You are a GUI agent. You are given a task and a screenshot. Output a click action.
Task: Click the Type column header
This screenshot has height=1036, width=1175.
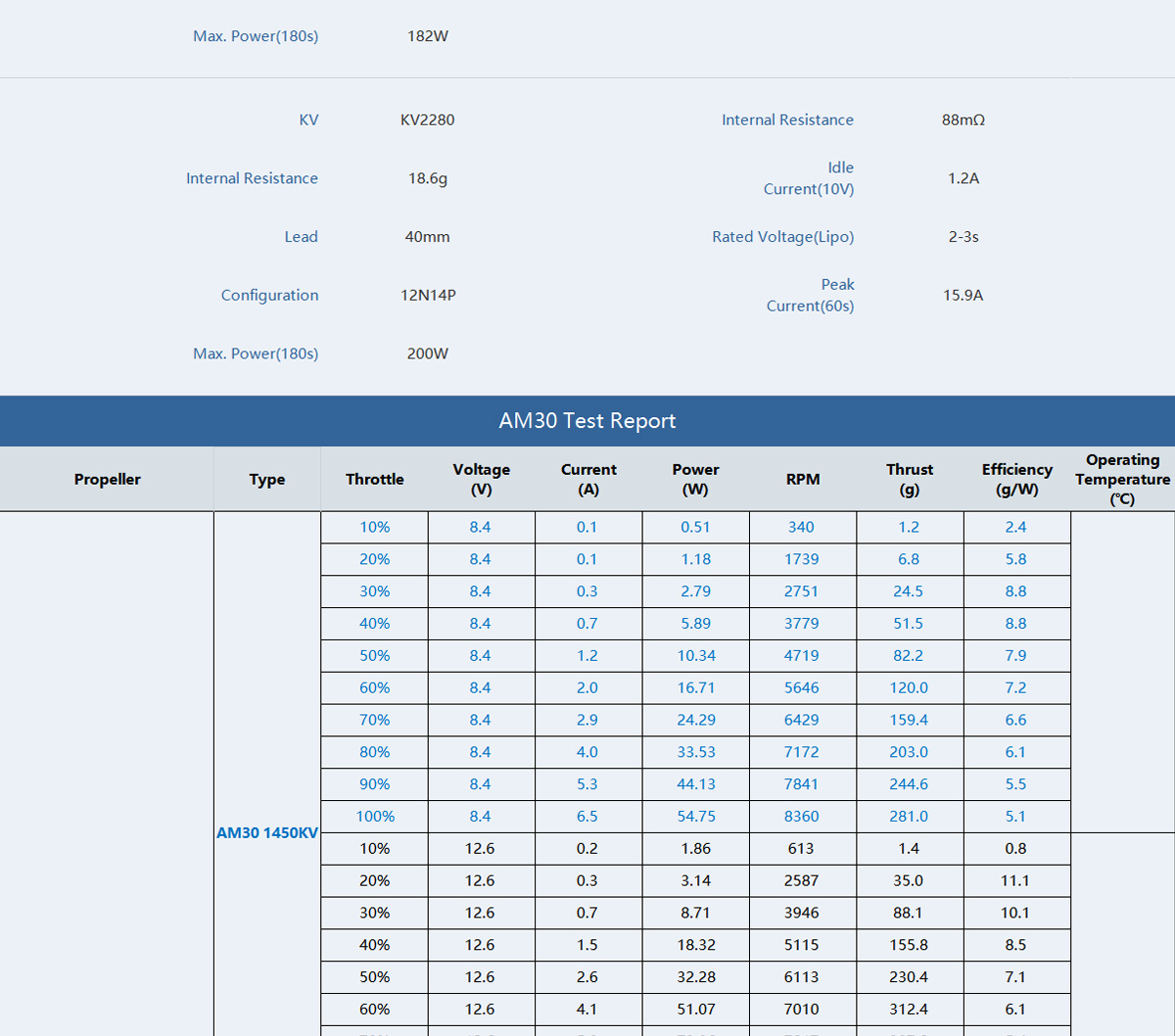267,479
